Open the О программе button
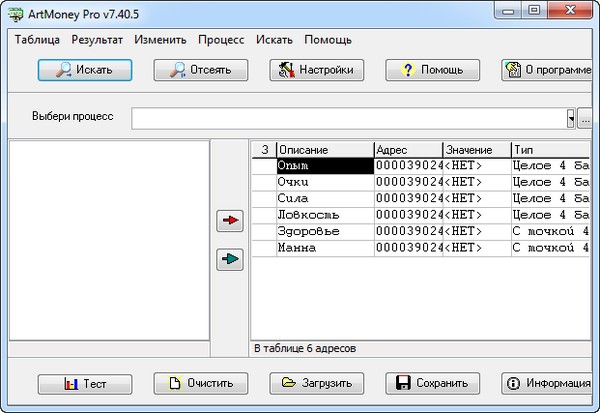This screenshot has height=413, width=600. pyautogui.click(x=548, y=70)
